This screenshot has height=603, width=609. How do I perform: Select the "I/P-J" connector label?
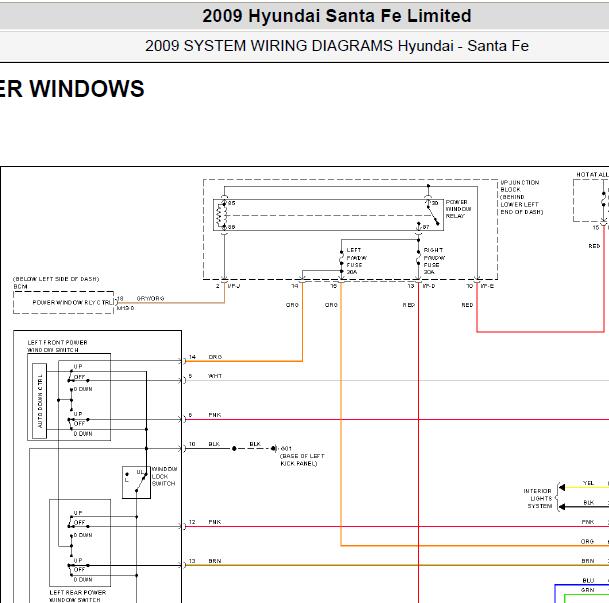click(234, 286)
